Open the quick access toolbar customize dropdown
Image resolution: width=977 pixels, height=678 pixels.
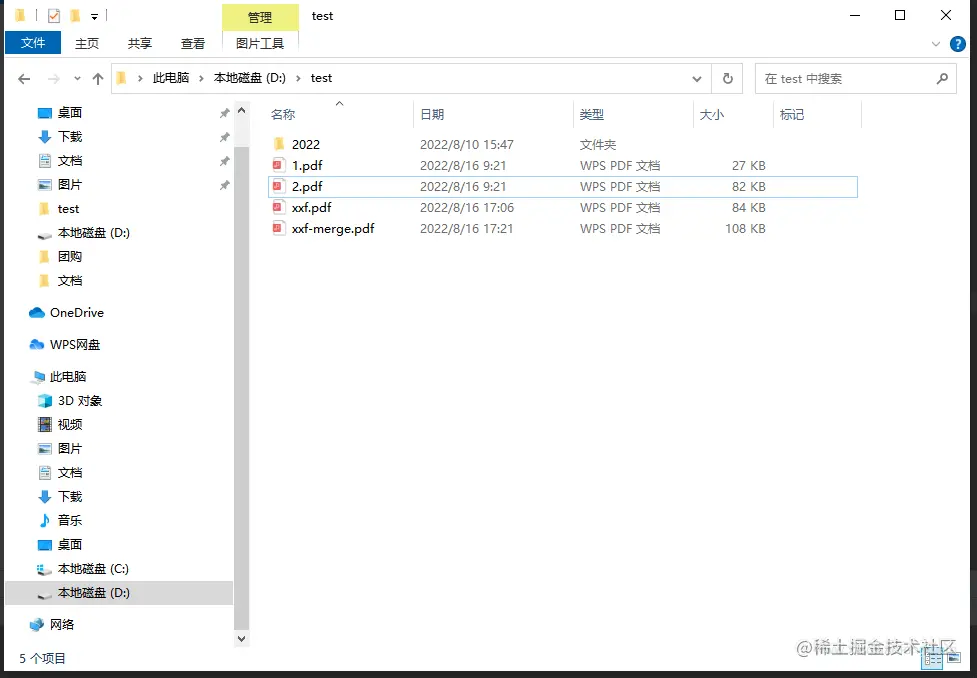pyautogui.click(x=95, y=16)
